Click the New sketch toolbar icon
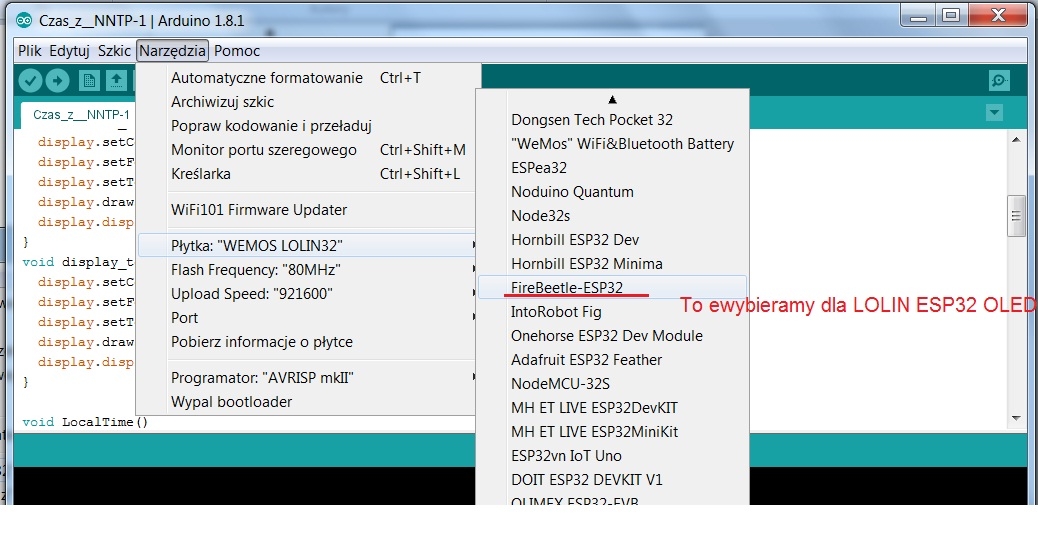The height and width of the screenshot is (548, 1038). click(x=89, y=81)
